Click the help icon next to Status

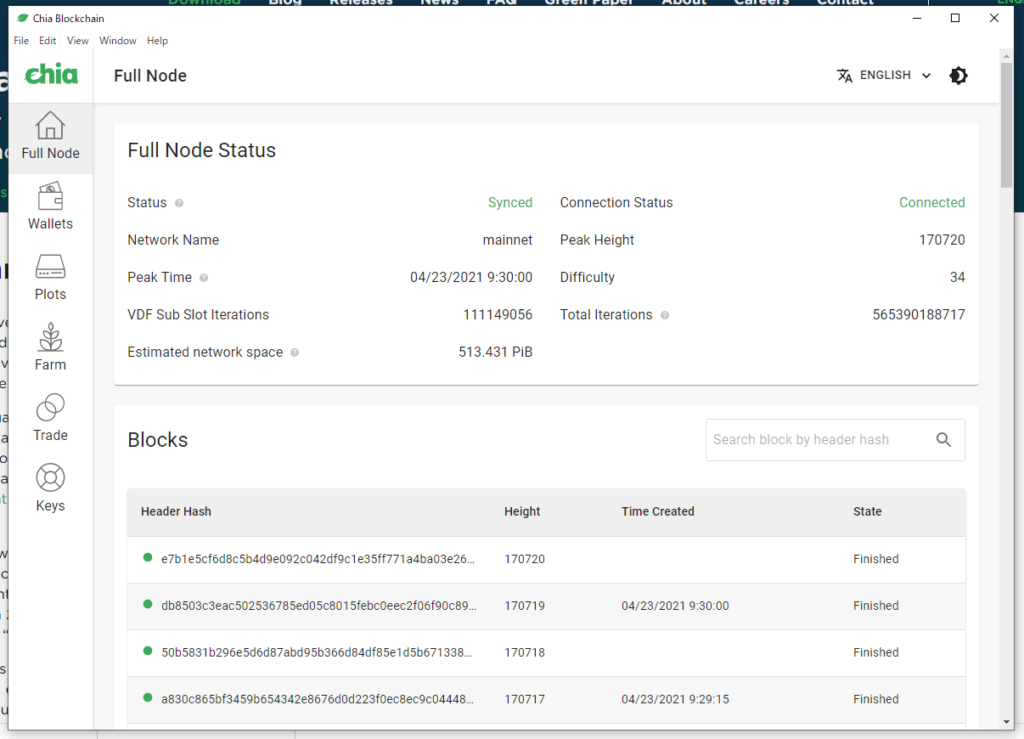pyautogui.click(x=179, y=203)
